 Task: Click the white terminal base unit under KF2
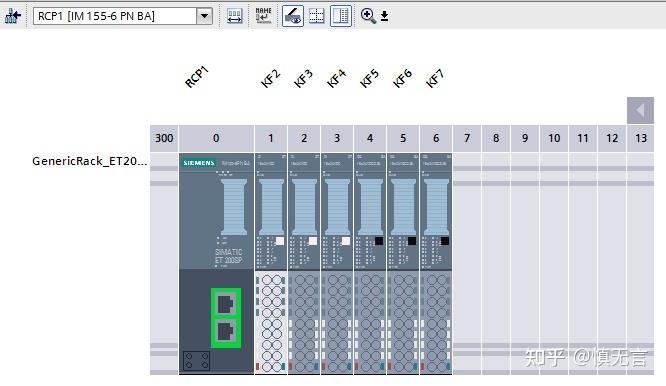(x=271, y=322)
